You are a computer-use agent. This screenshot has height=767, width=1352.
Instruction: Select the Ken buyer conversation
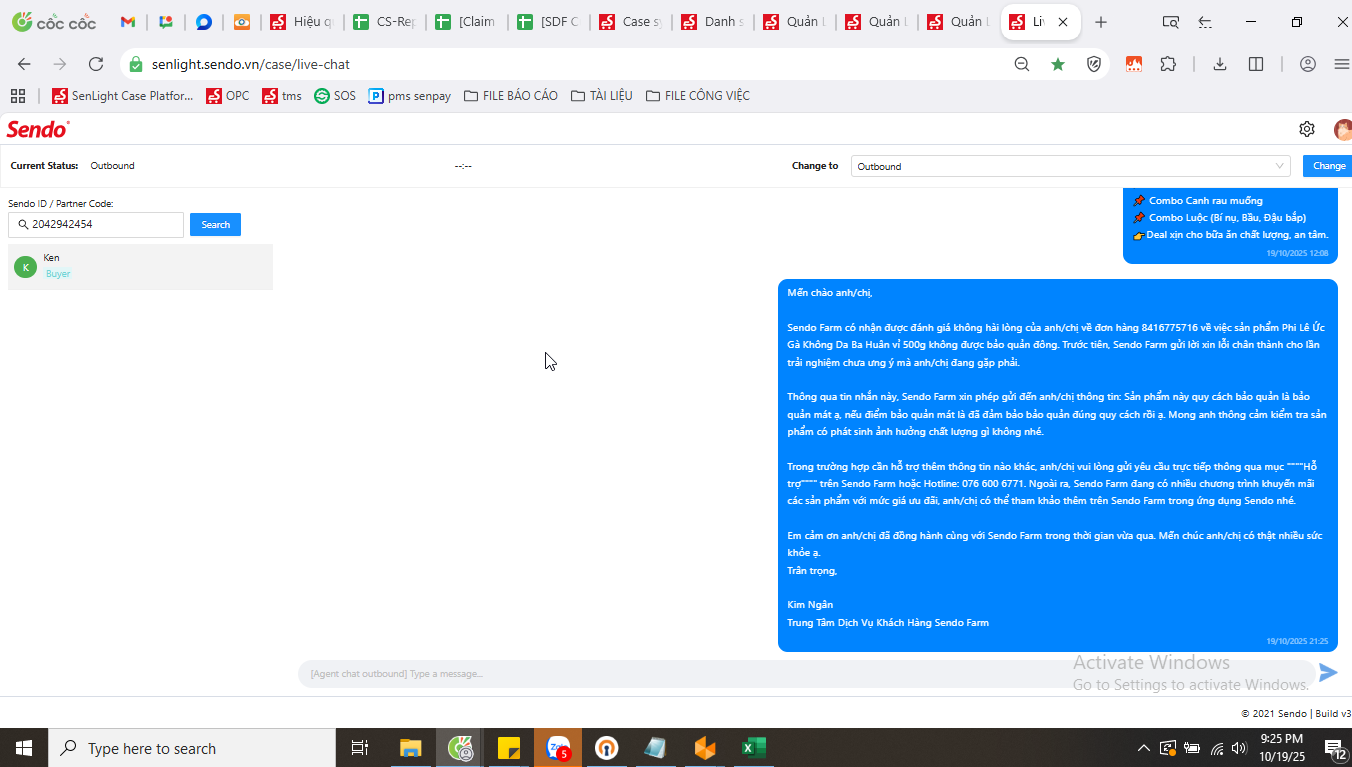pyautogui.click(x=140, y=267)
